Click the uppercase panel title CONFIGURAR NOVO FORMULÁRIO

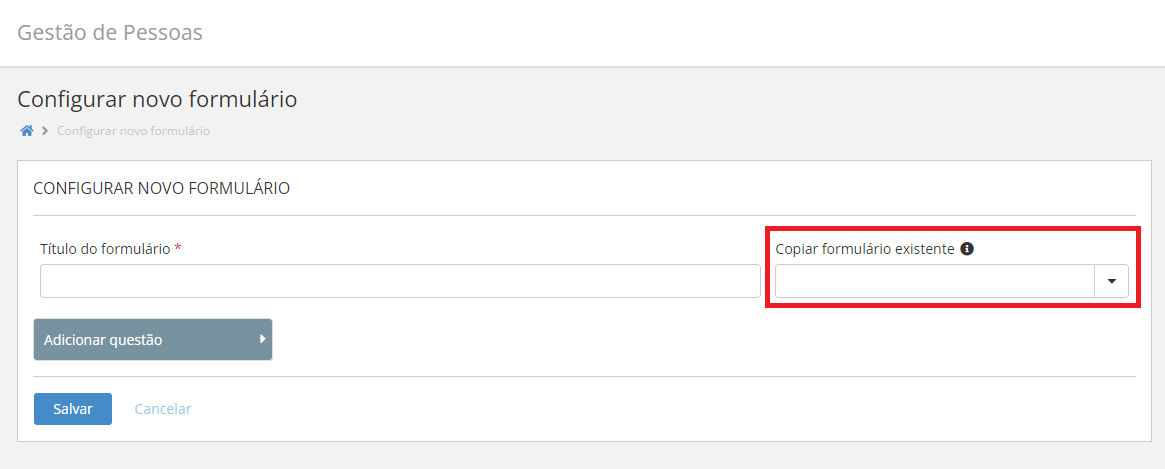pos(162,188)
